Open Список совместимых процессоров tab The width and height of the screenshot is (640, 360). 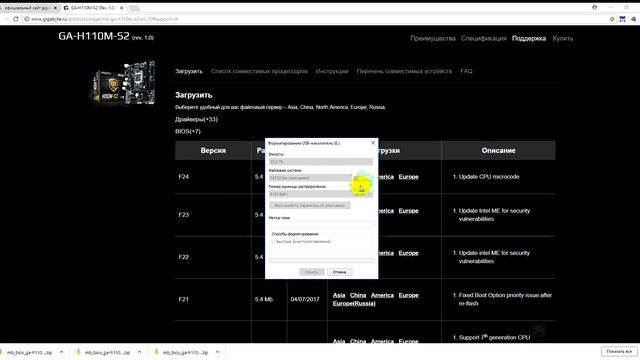coord(259,71)
